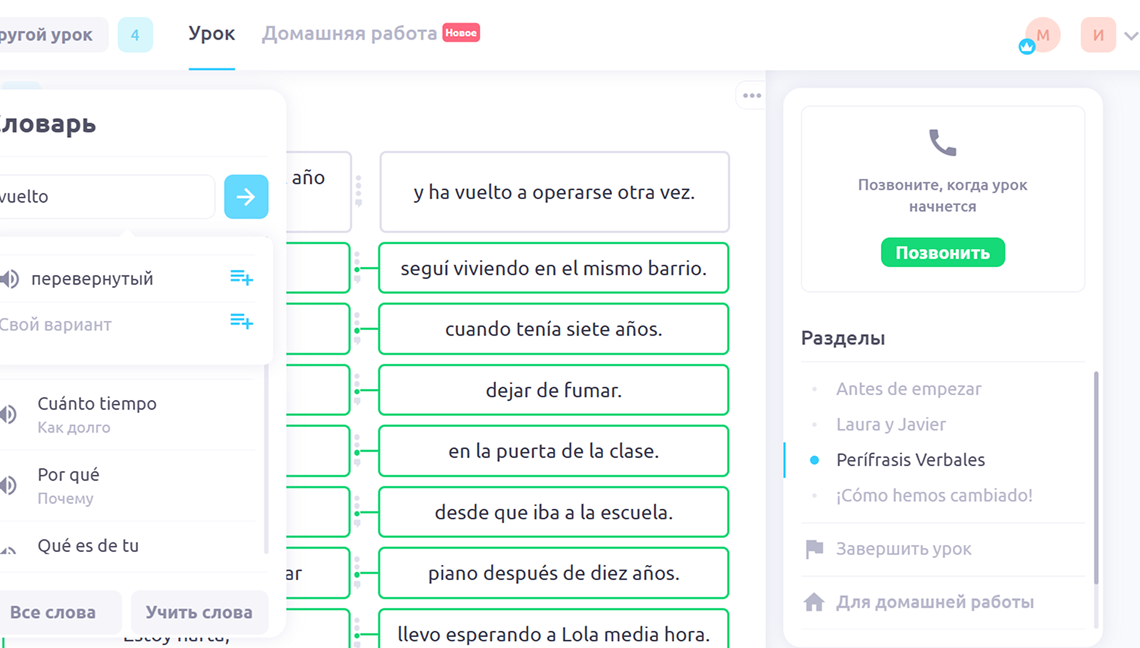Open the Все слова list
The image size is (1140, 648).
coord(53,612)
